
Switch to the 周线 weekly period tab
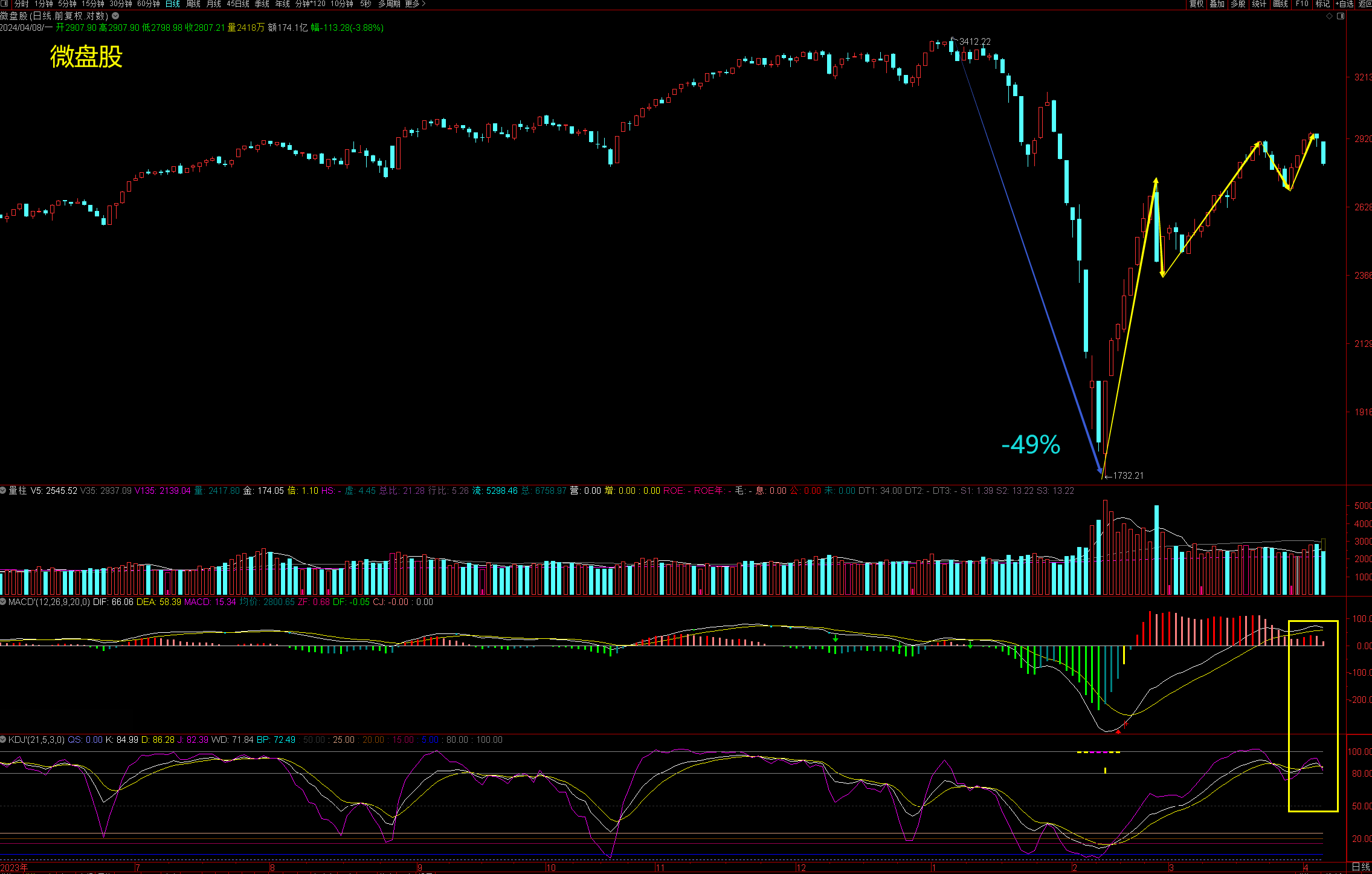[193, 4]
